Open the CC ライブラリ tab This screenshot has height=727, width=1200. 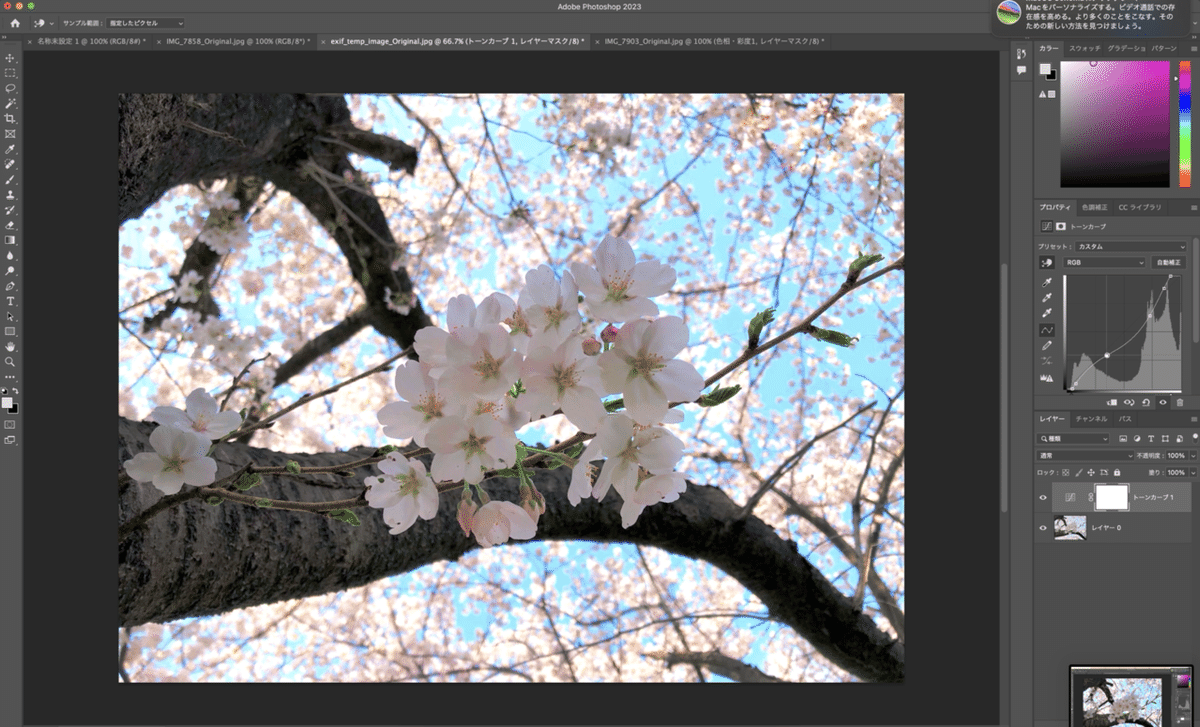(x=1140, y=207)
